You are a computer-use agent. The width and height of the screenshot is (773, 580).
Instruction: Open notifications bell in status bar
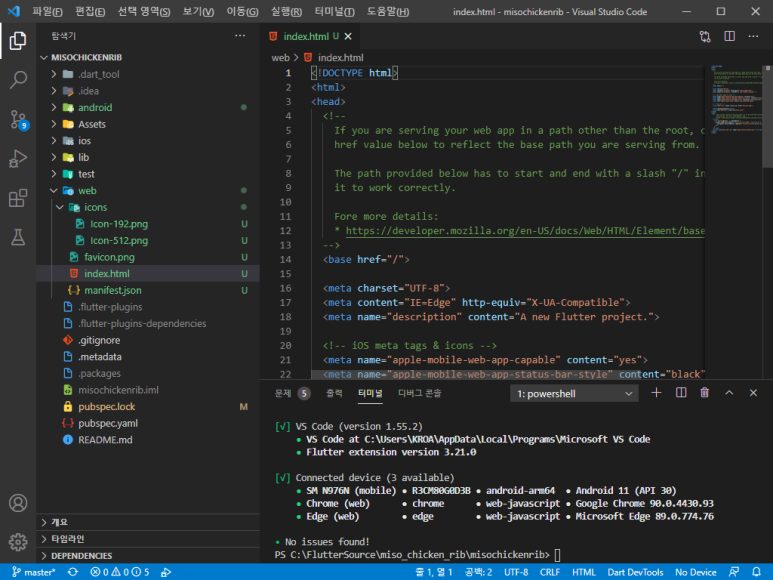(x=756, y=572)
